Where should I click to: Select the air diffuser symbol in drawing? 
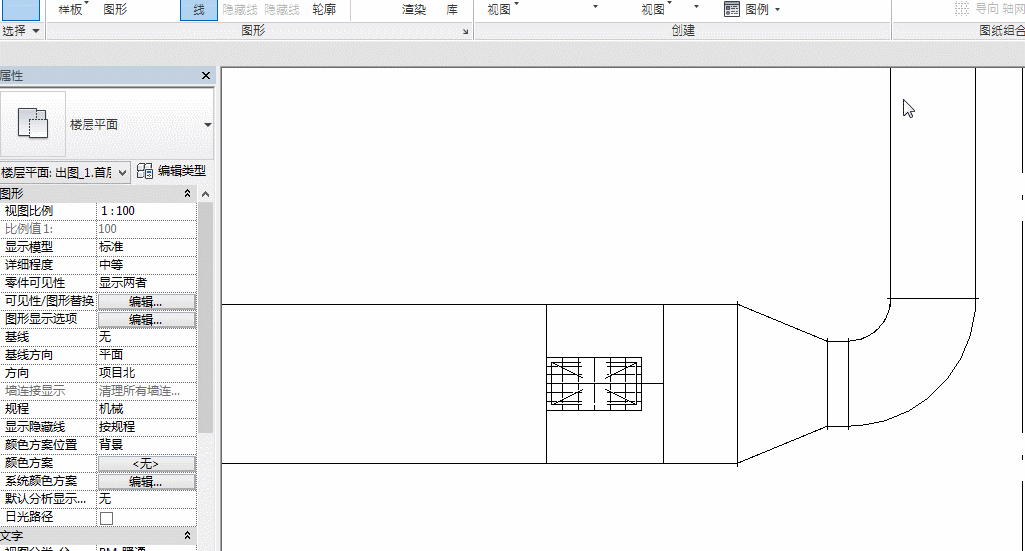pos(594,384)
